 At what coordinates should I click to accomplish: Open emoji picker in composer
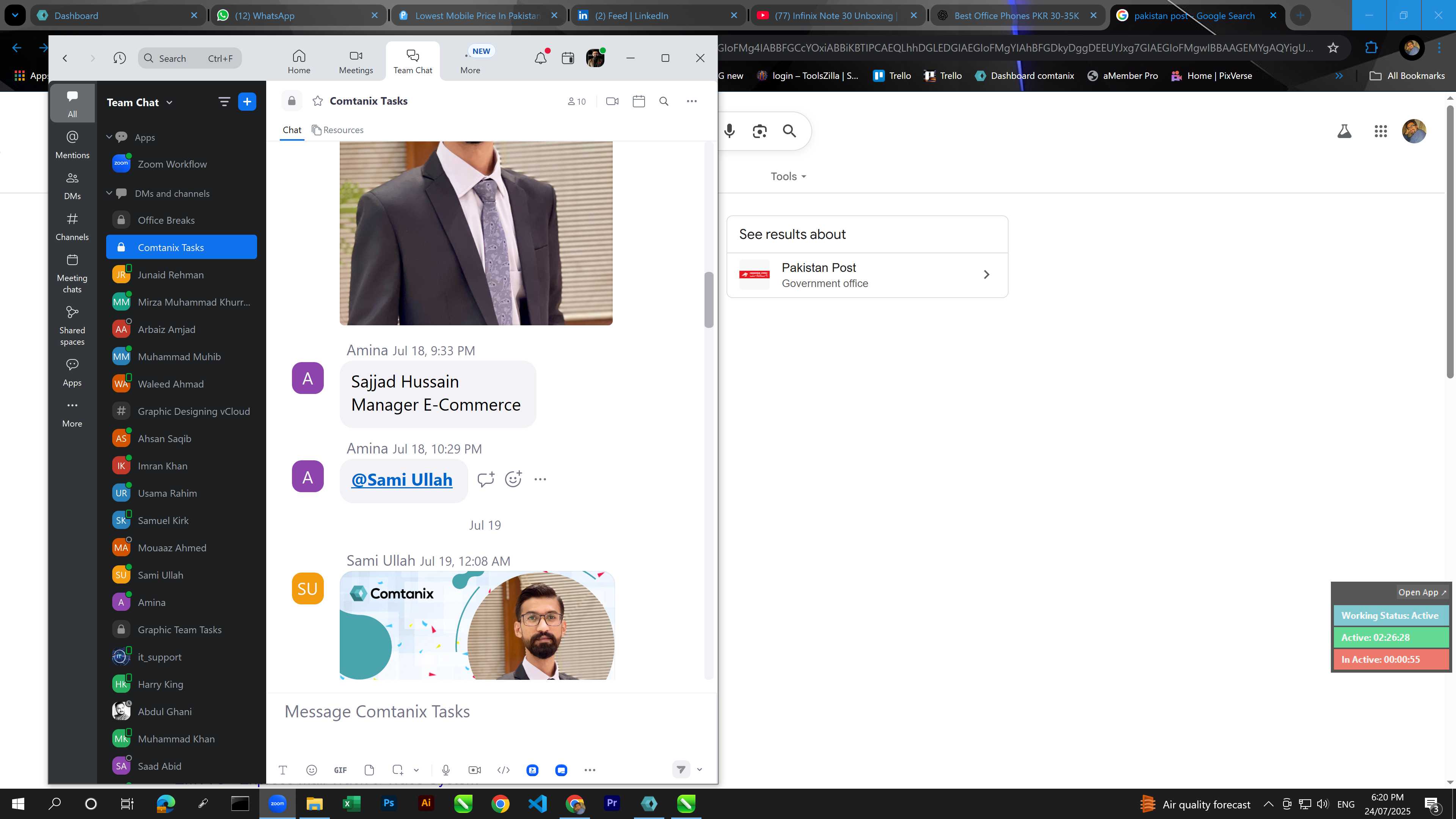point(311,770)
